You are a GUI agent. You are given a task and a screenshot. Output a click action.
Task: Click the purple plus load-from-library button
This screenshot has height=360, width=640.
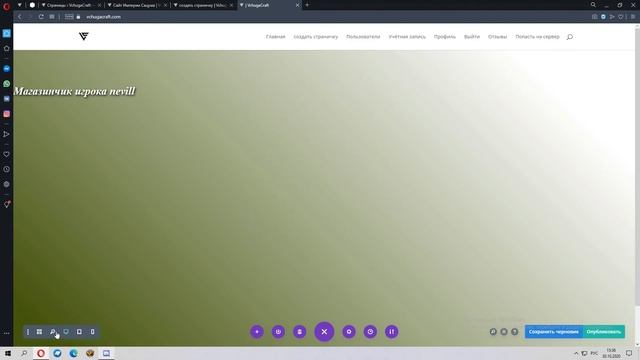tap(257, 332)
